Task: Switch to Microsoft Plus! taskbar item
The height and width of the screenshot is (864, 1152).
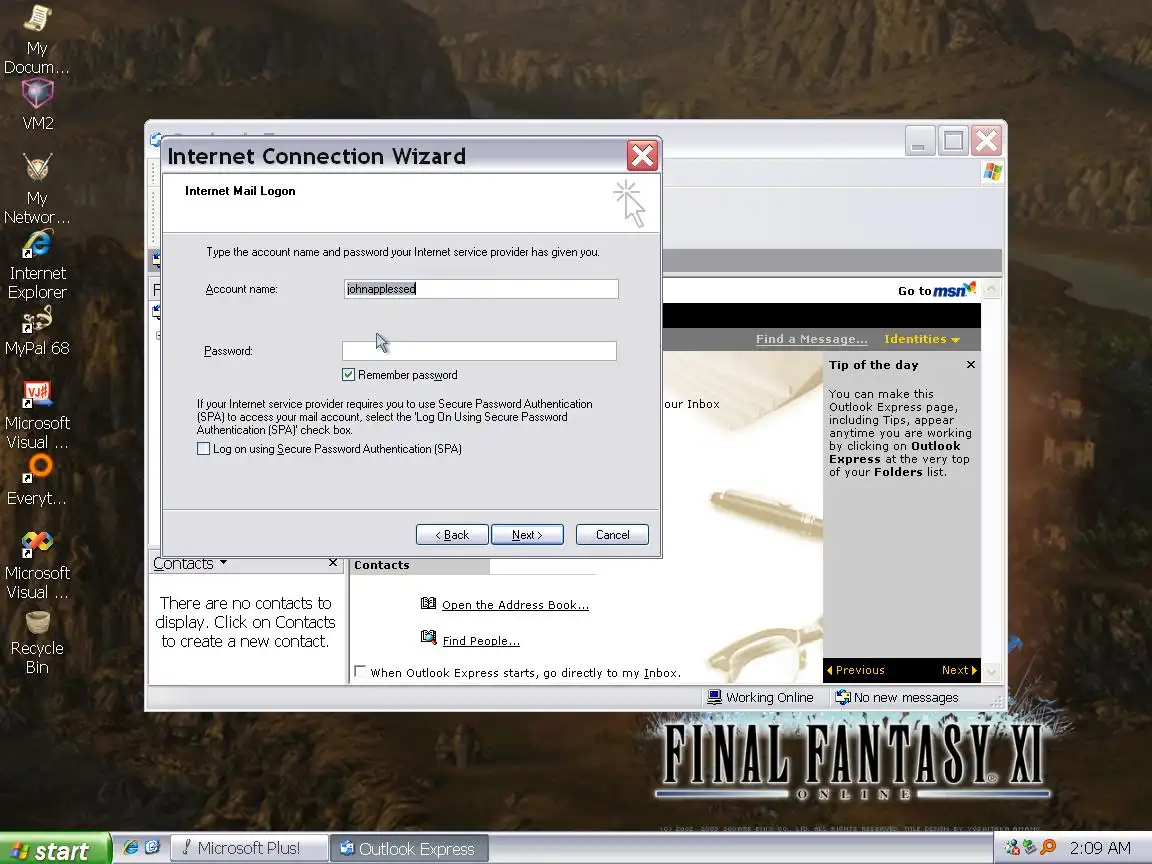Action: click(248, 848)
